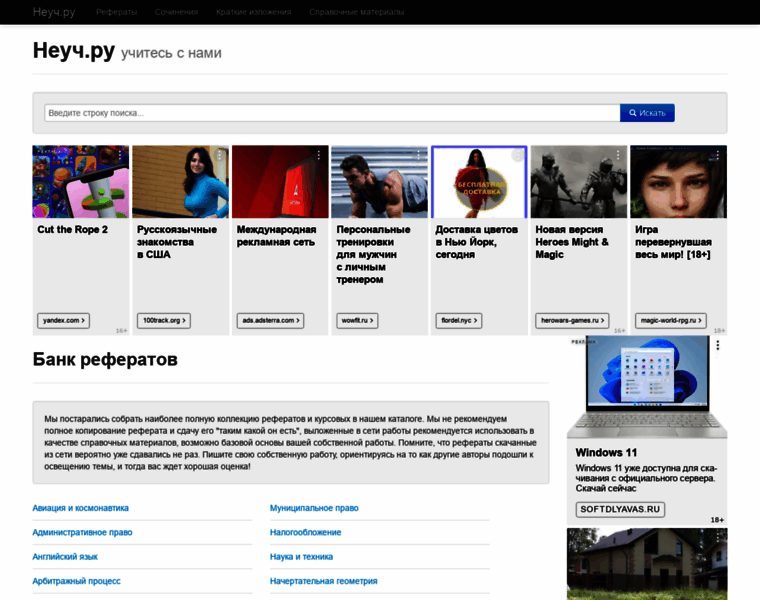Viewport: 760px width, 600px height.
Task: Open the Windows 11 laptop ad image
Action: pyautogui.click(x=647, y=387)
